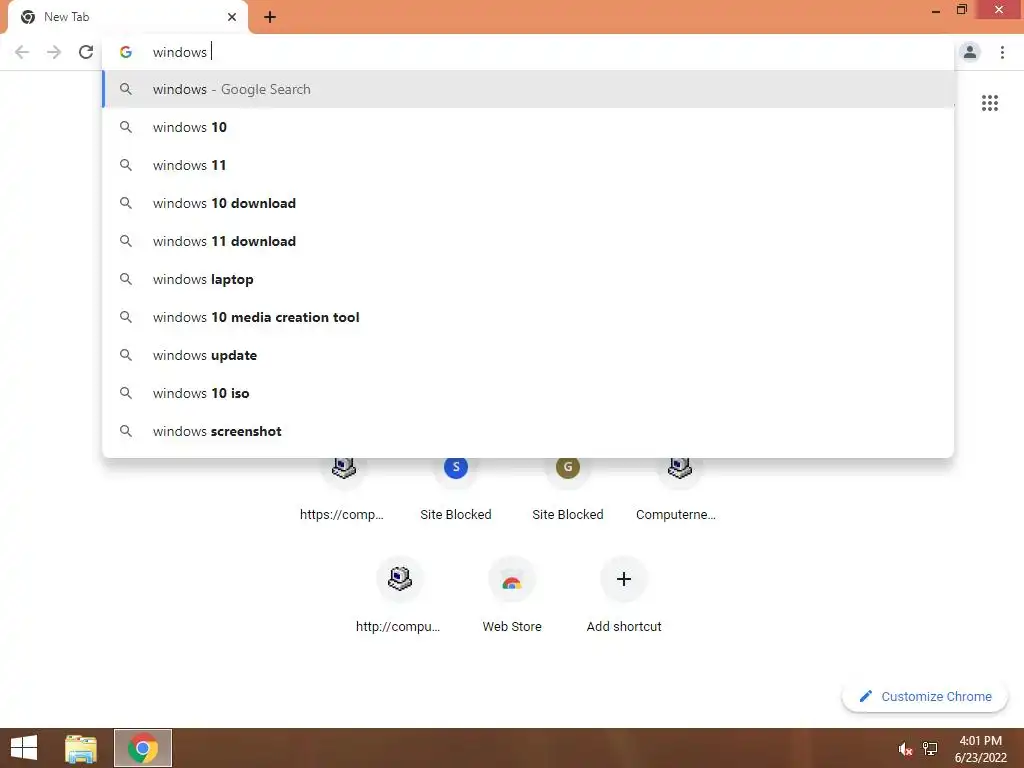Open the 'http://compu...' shortcut tile
This screenshot has height=768, width=1024.
point(400,594)
